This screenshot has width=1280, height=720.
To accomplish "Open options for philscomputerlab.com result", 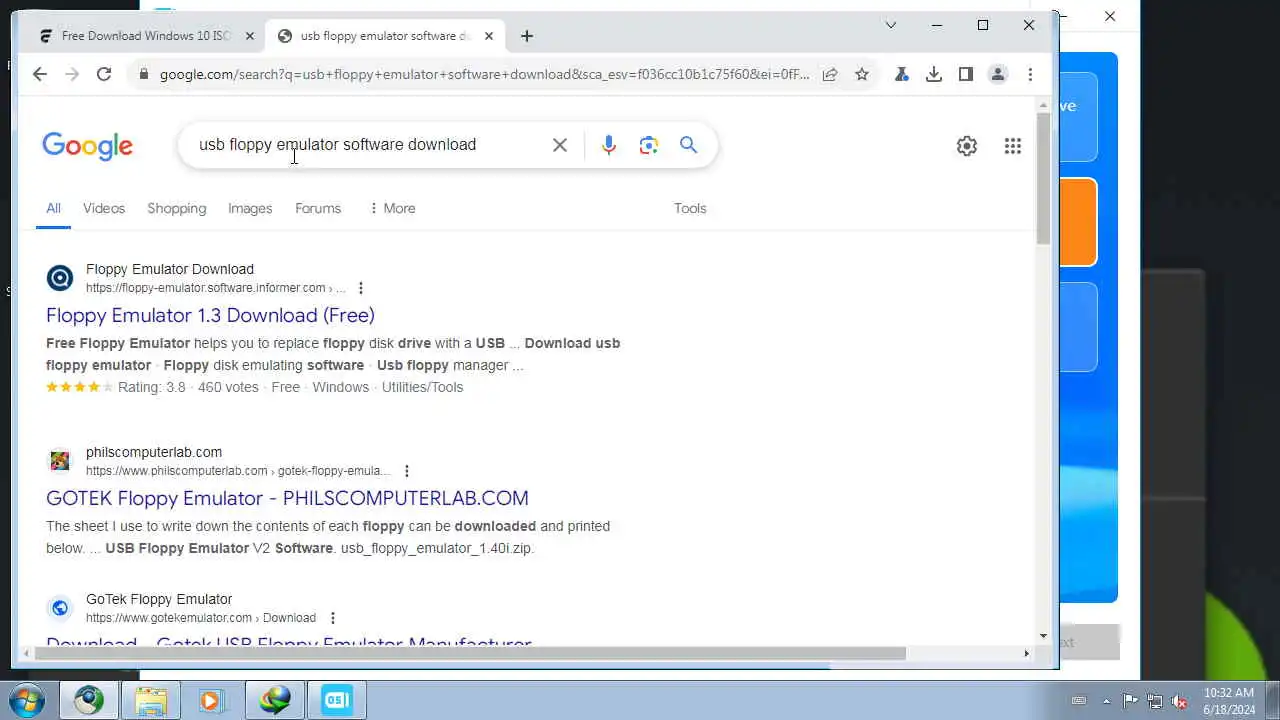I will pyautogui.click(x=406, y=471).
